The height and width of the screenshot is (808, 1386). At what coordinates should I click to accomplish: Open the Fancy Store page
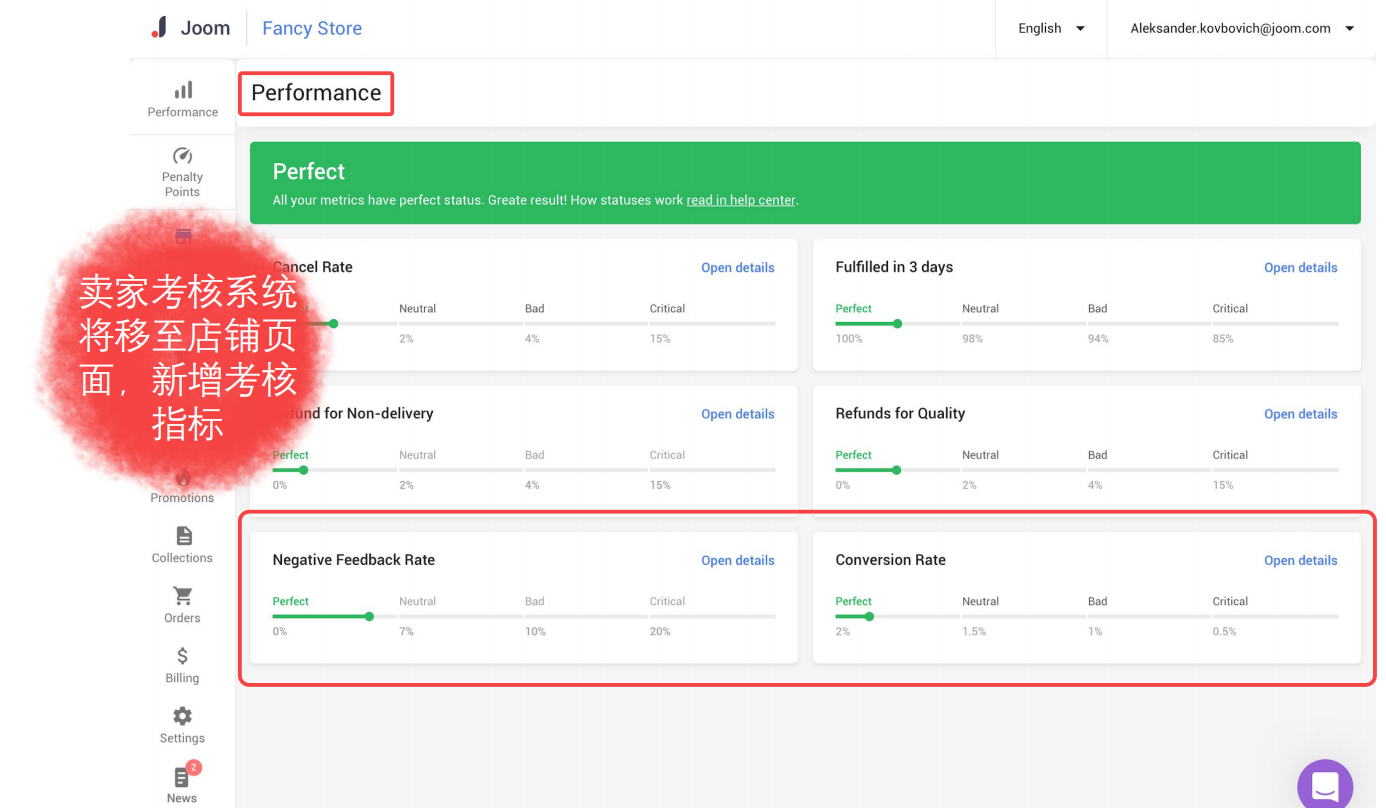point(311,28)
